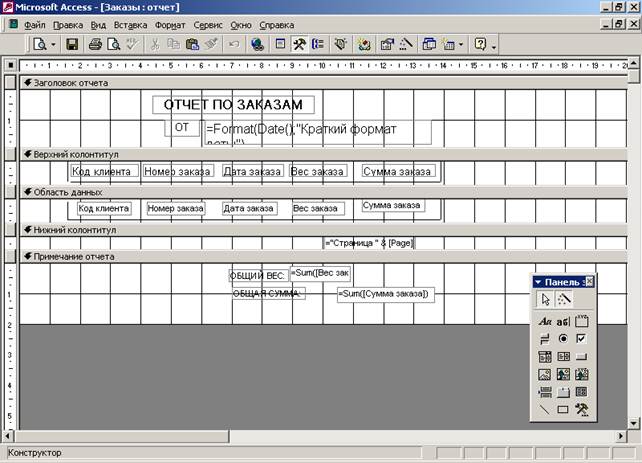Viewport: 642px width, 463px height.
Task: Select the Toggle Button tool in toolbox
Action: pos(545,339)
